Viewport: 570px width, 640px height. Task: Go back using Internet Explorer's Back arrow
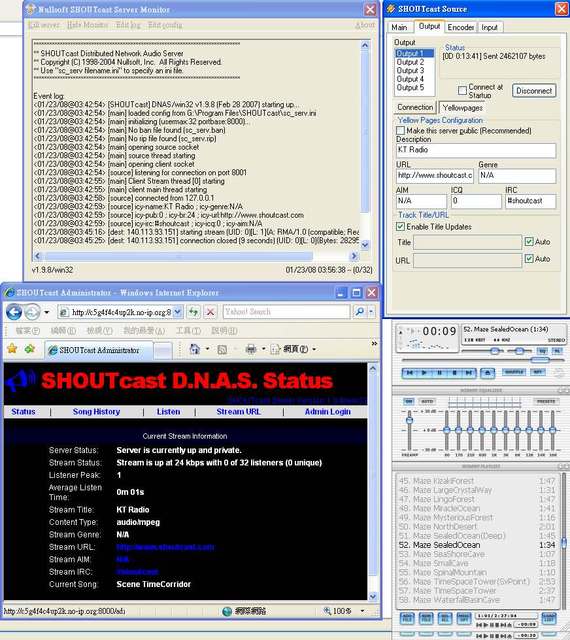[14, 312]
